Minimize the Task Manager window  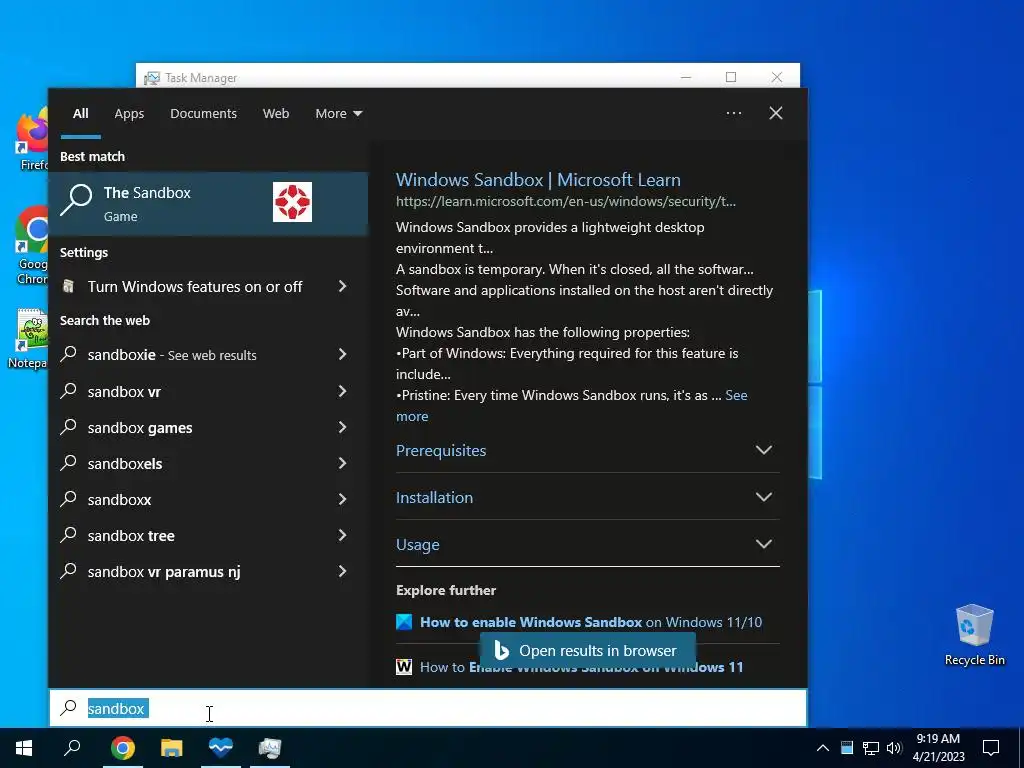click(x=686, y=77)
